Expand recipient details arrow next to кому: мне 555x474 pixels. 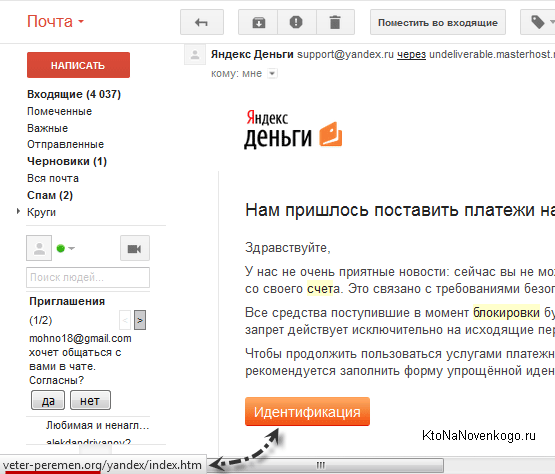[x=272, y=74]
